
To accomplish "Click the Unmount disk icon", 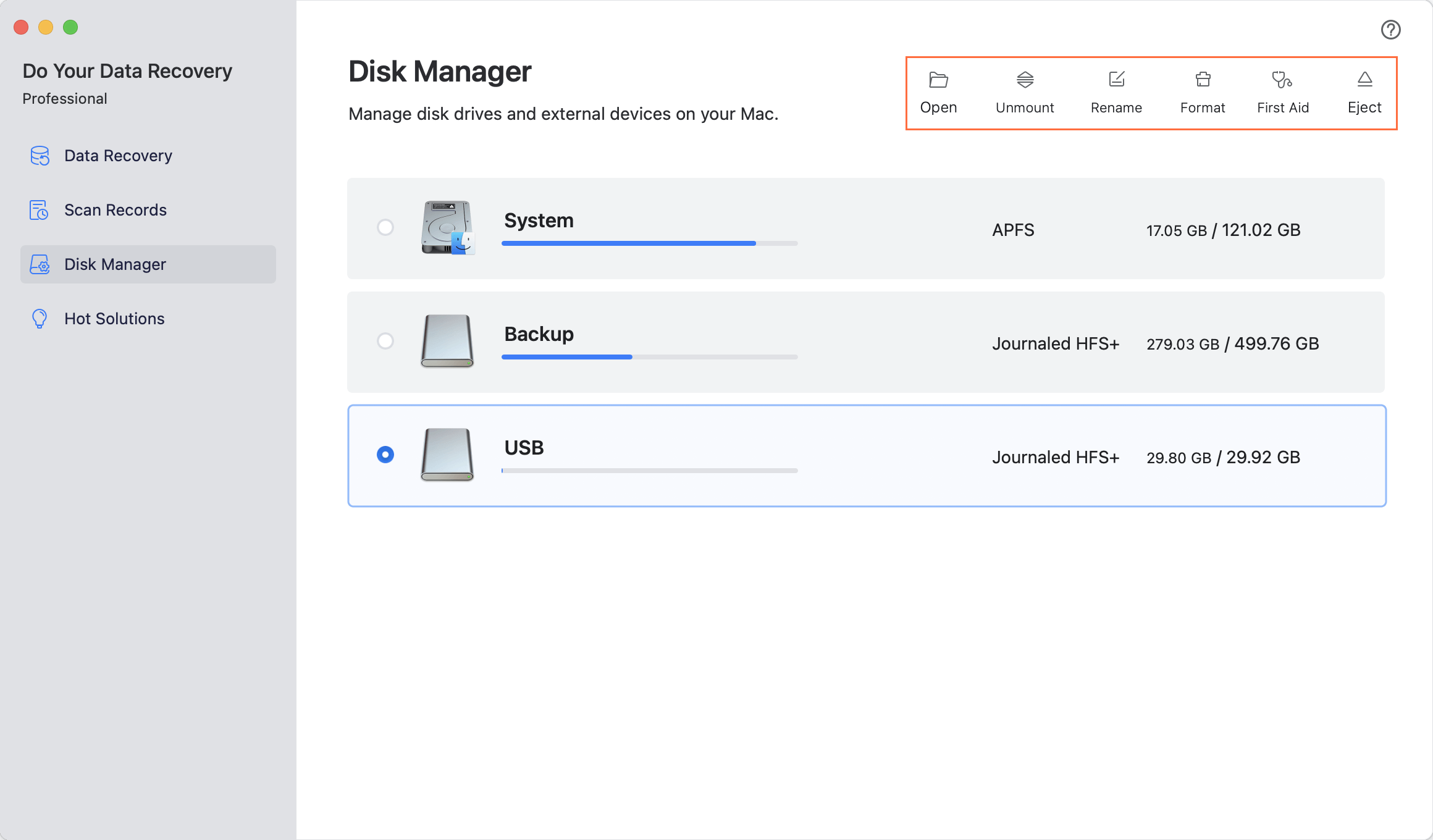I will click(x=1025, y=80).
